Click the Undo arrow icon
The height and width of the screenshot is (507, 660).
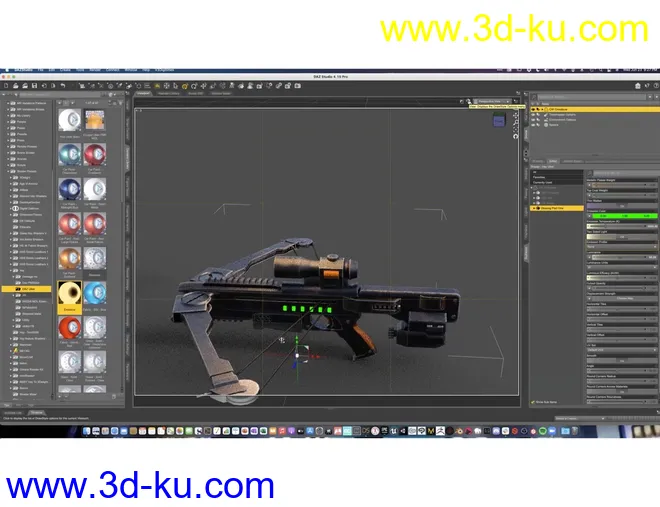tap(63, 86)
